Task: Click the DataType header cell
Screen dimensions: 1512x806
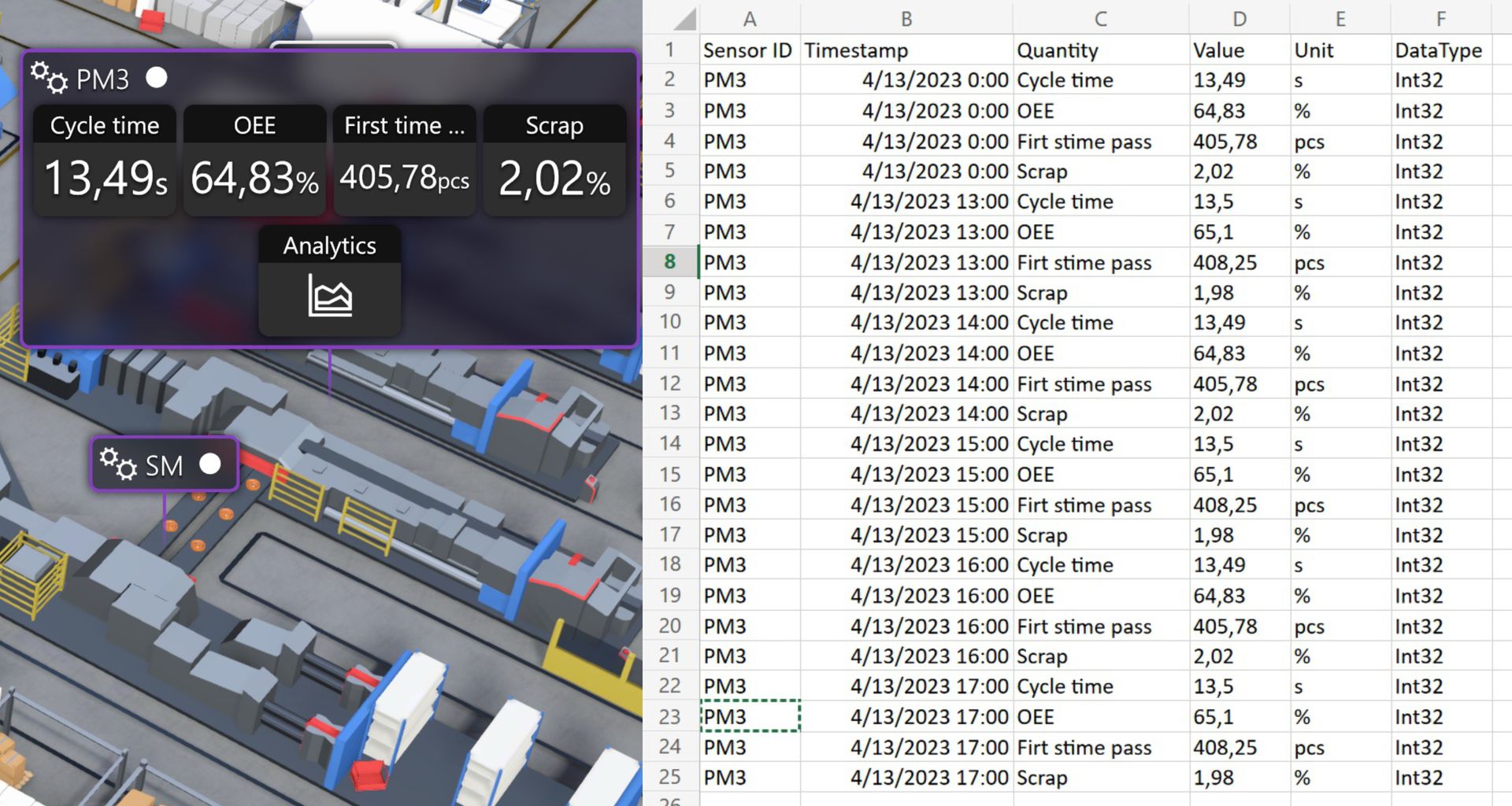Action: coord(1440,50)
